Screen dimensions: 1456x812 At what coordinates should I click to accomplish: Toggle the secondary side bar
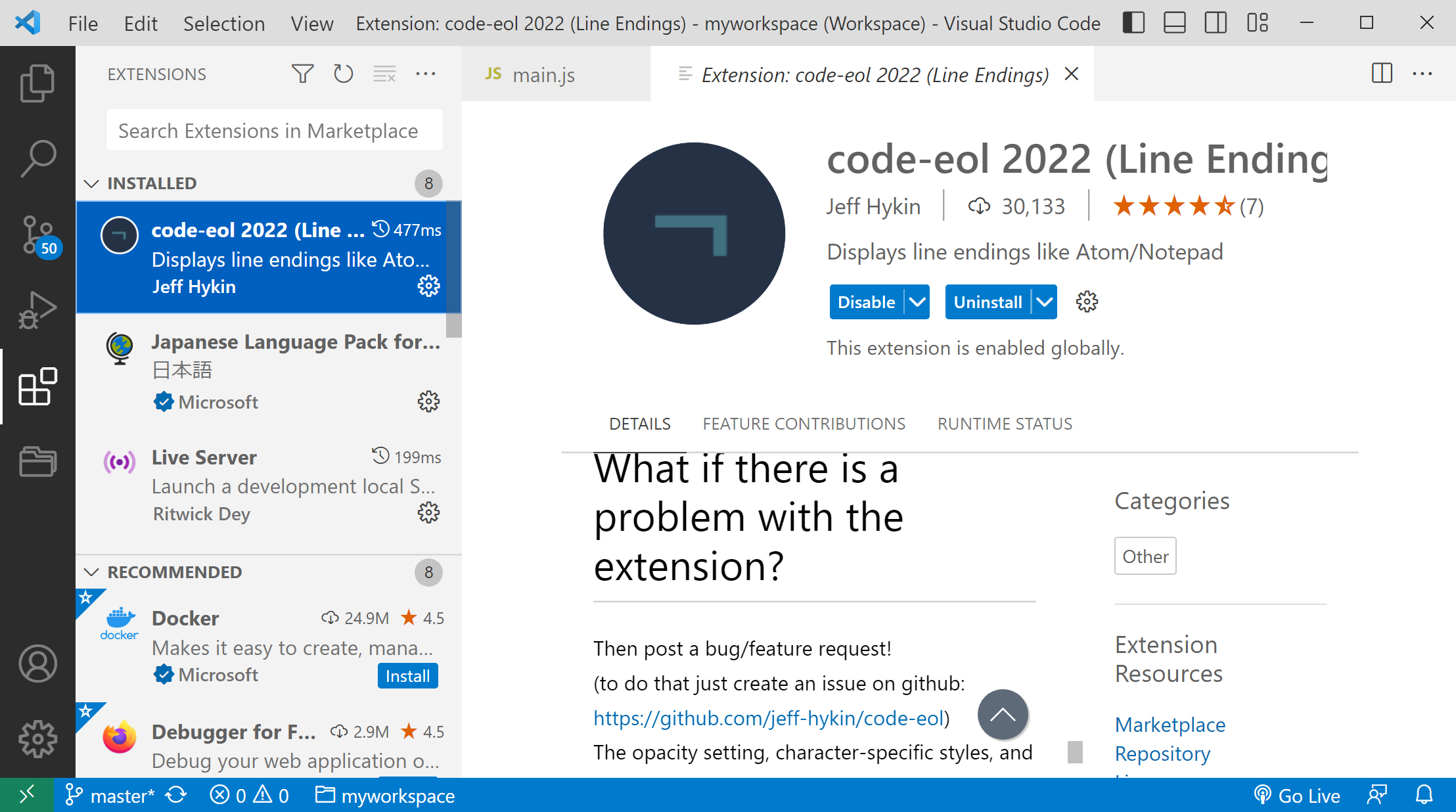click(x=1216, y=23)
